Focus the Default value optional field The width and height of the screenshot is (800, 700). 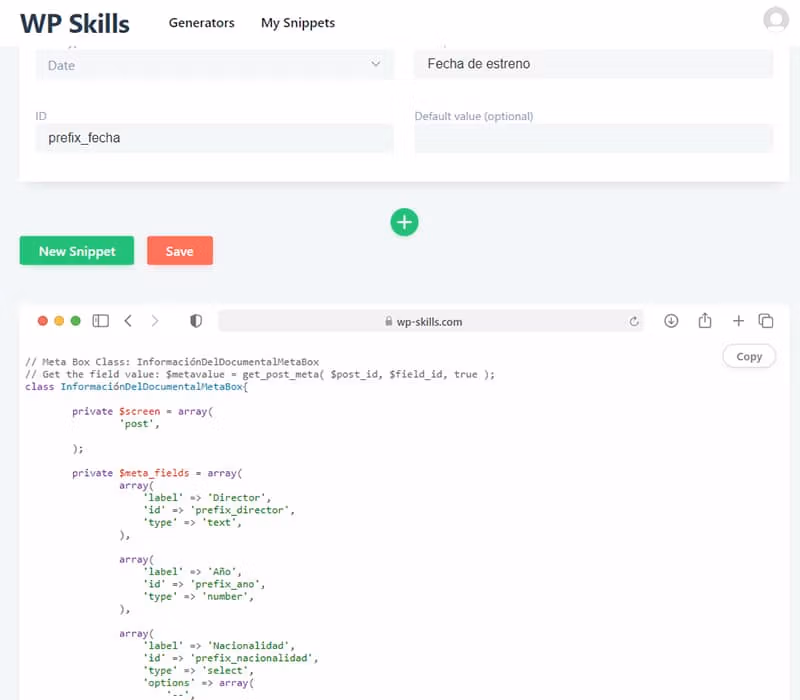[x=593, y=138]
